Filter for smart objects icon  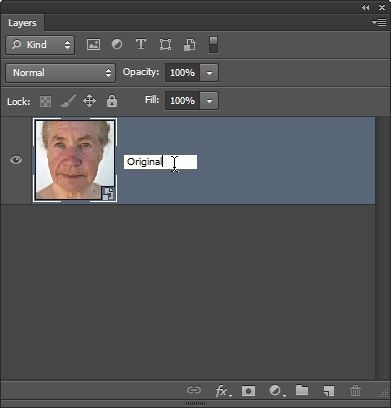(x=189, y=45)
